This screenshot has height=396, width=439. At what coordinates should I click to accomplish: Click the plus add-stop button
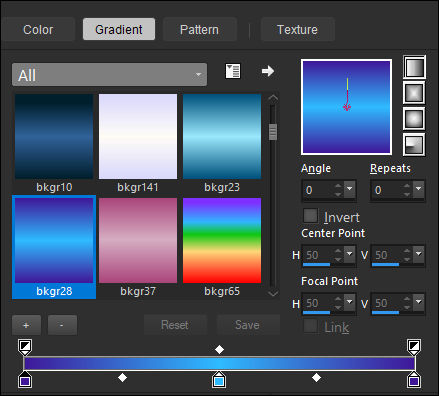[x=26, y=325]
